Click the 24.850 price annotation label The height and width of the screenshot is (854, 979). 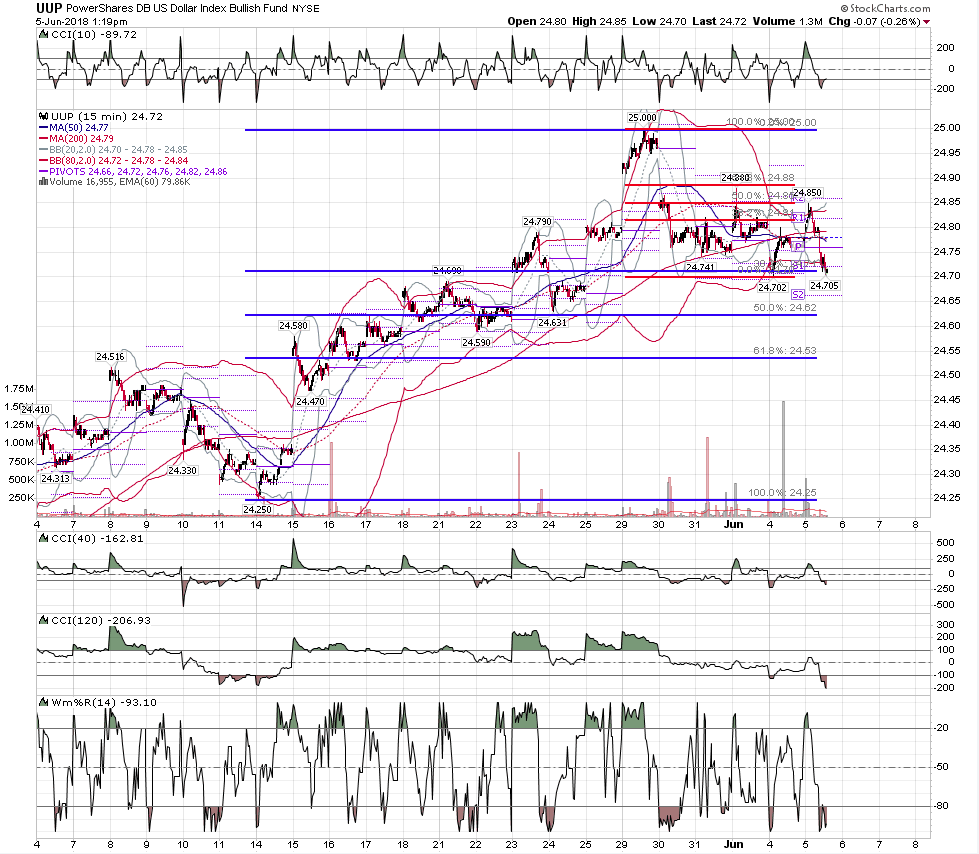coord(807,192)
